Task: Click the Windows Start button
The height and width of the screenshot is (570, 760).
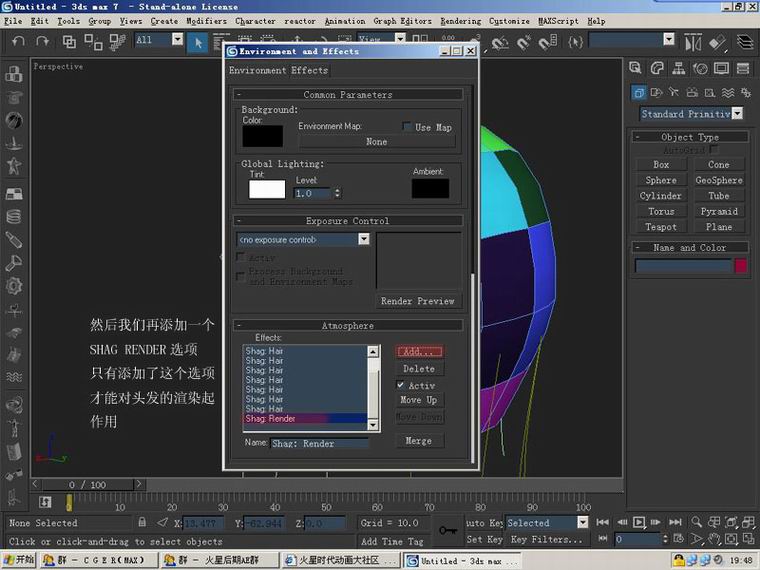Action: click(x=18, y=560)
